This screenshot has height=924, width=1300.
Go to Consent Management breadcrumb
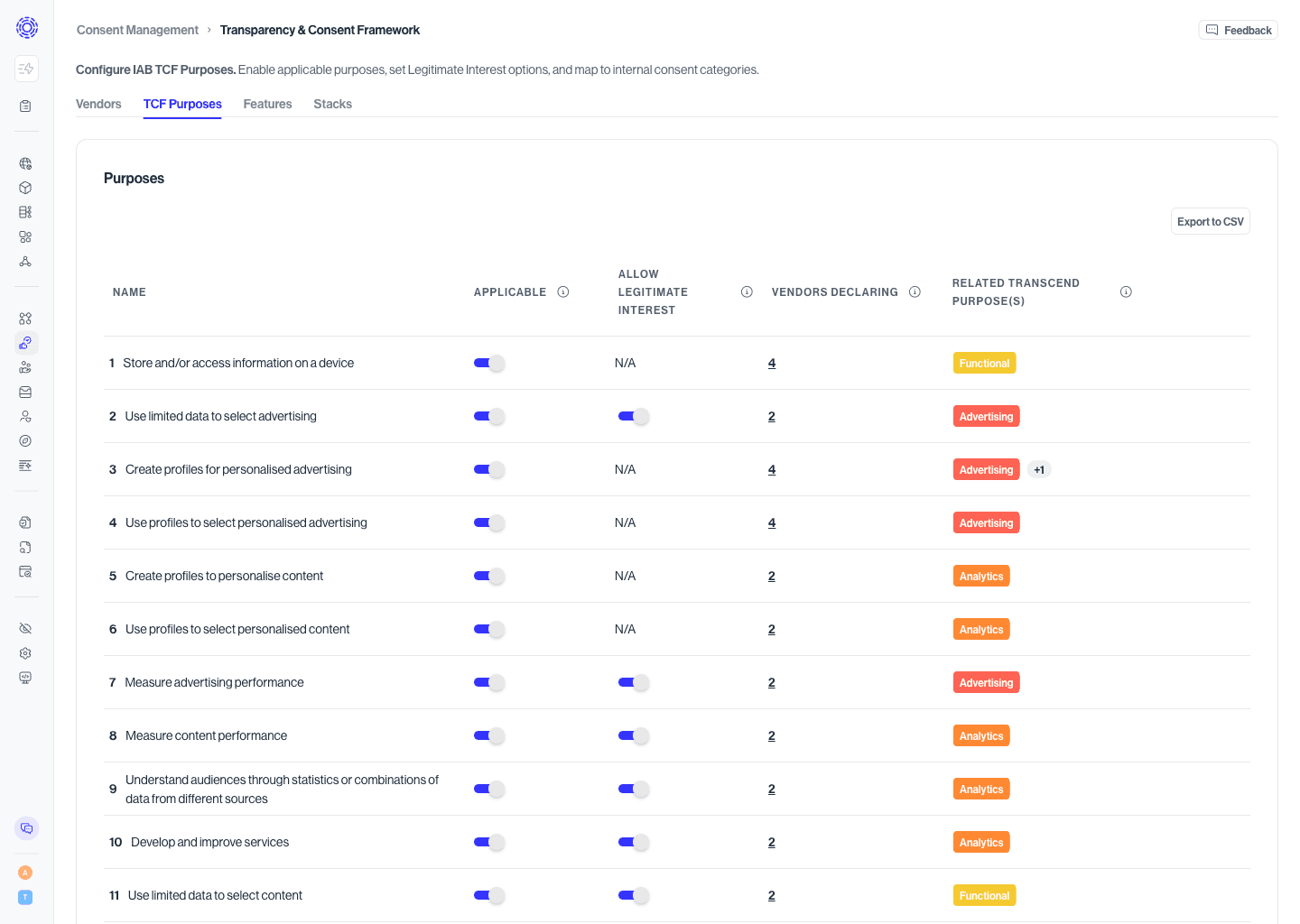(x=137, y=30)
